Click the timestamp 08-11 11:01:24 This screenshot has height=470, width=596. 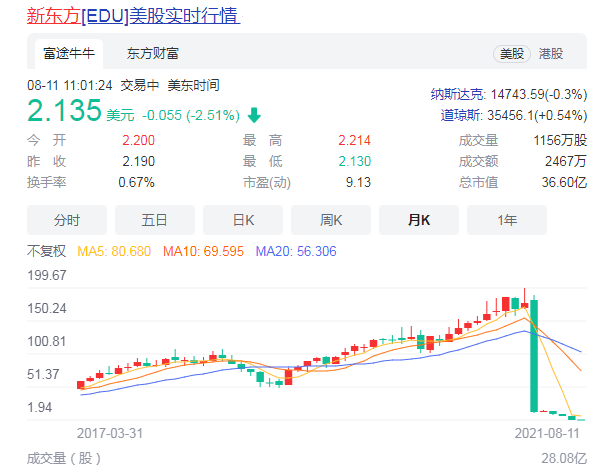[70, 85]
